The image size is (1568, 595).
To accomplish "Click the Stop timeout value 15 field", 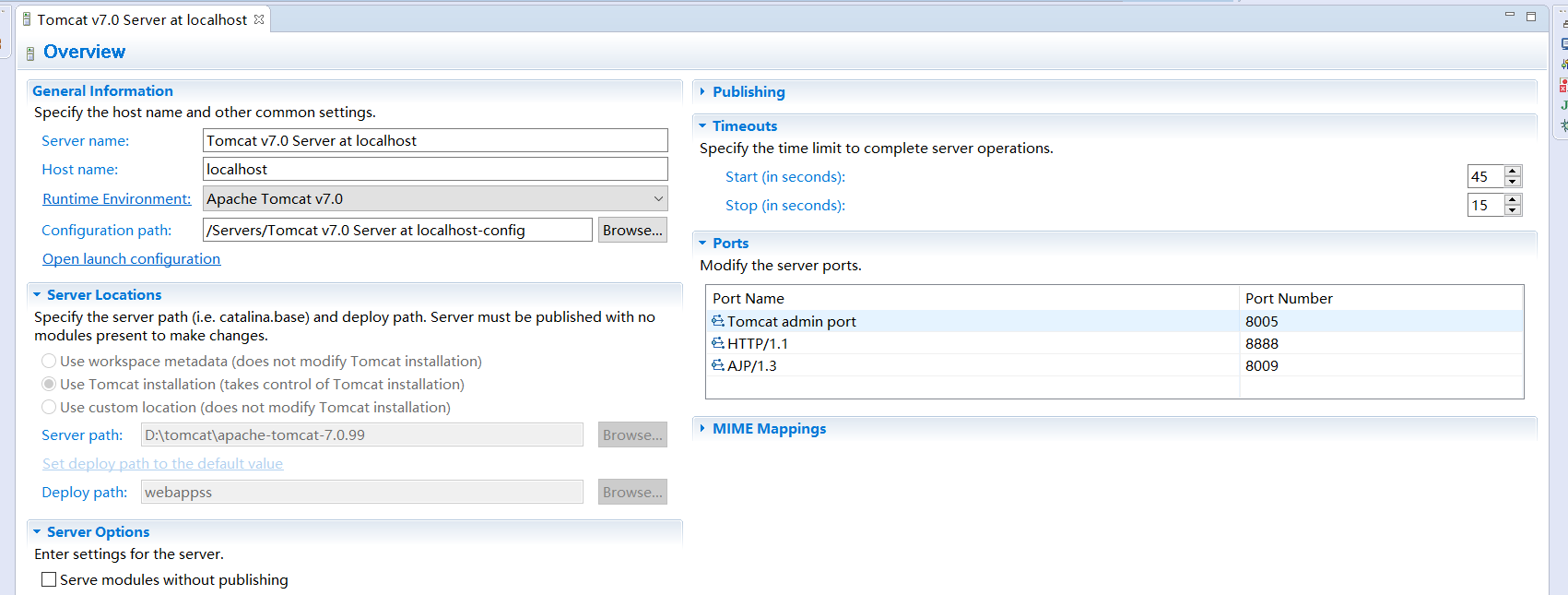I will pos(1485,205).
